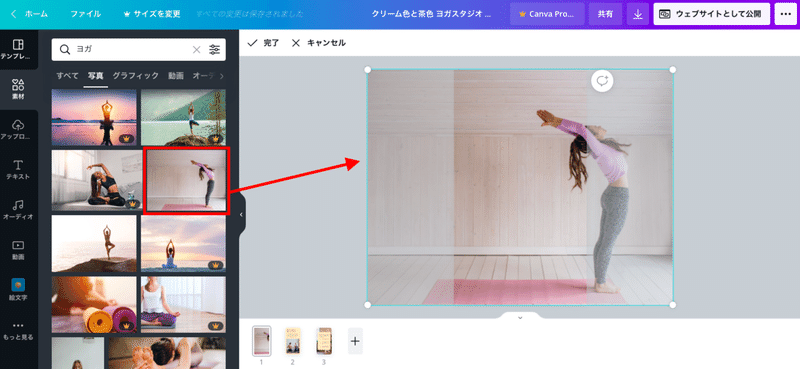Open the Text (テキスト) sidebar tab
Image resolution: width=800 pixels, height=369 pixels.
coord(18,170)
